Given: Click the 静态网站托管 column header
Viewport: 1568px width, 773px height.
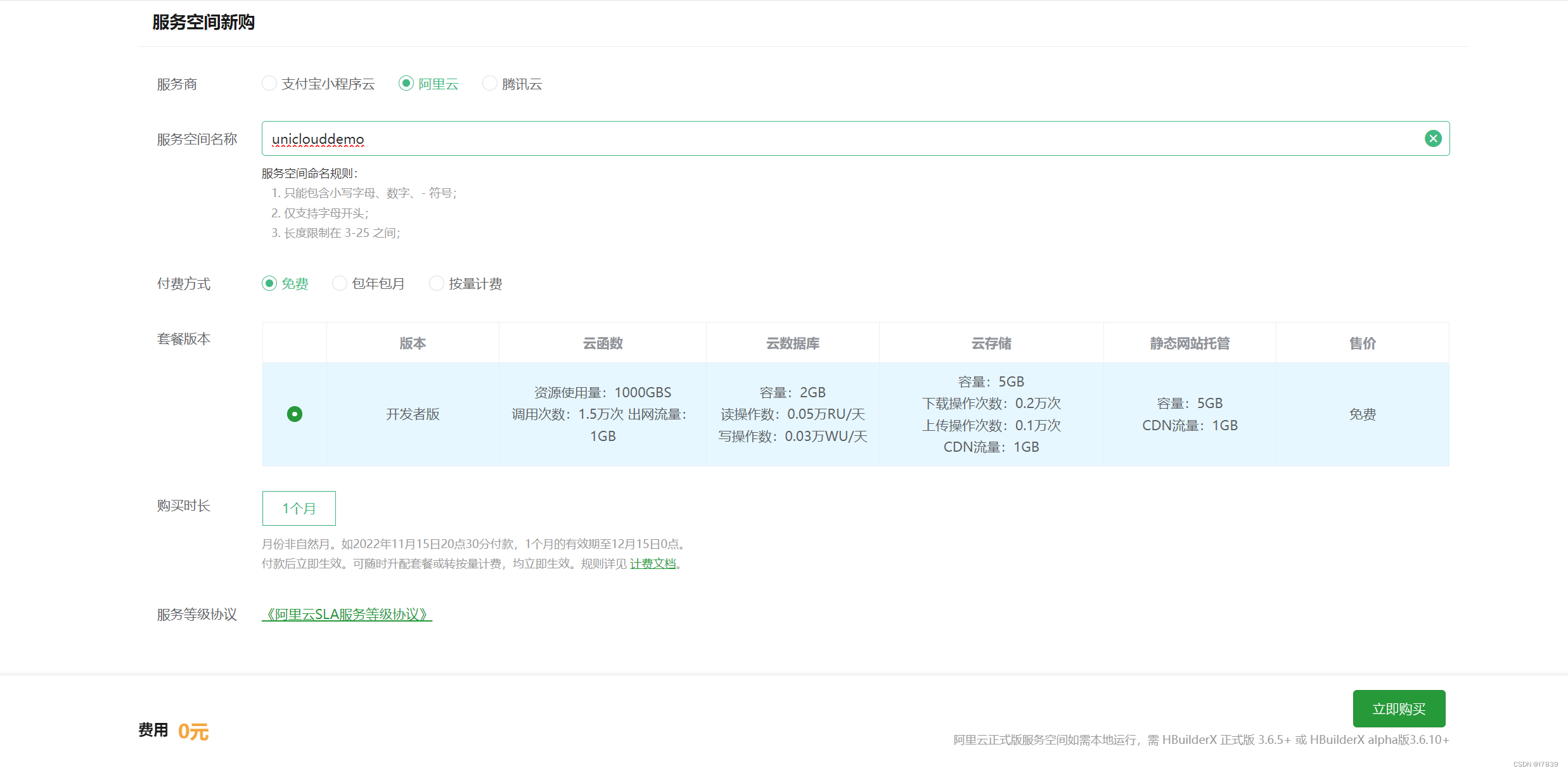Looking at the screenshot, I should tap(1190, 343).
